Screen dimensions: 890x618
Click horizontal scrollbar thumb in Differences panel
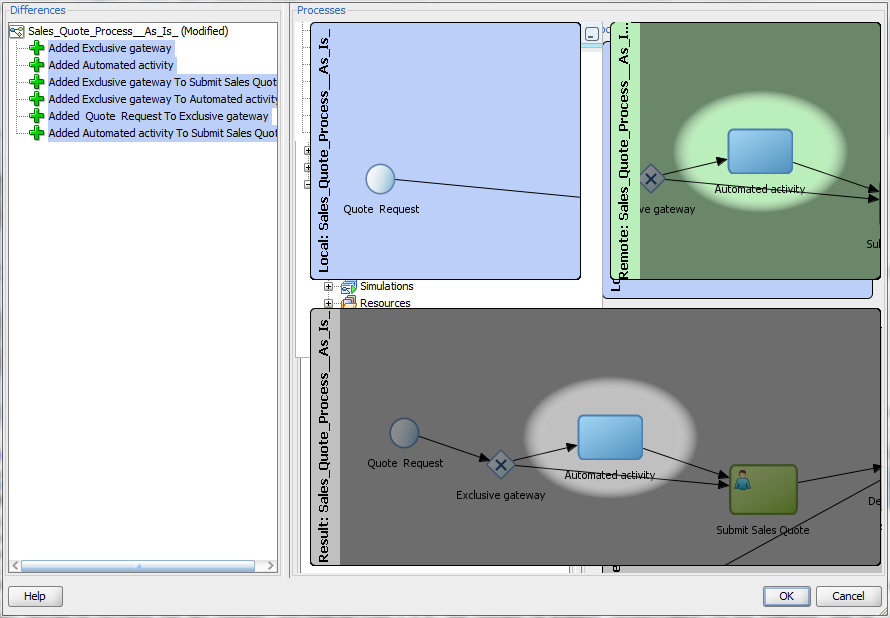[138, 566]
